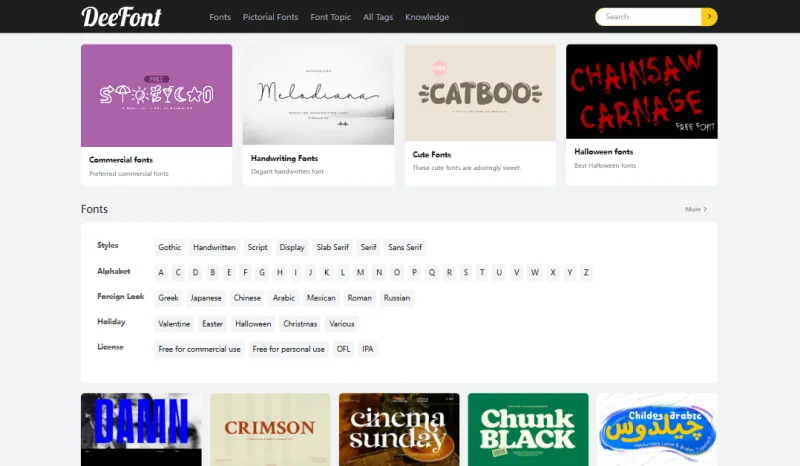Open the Crimson font thumbnail

(x=270, y=429)
